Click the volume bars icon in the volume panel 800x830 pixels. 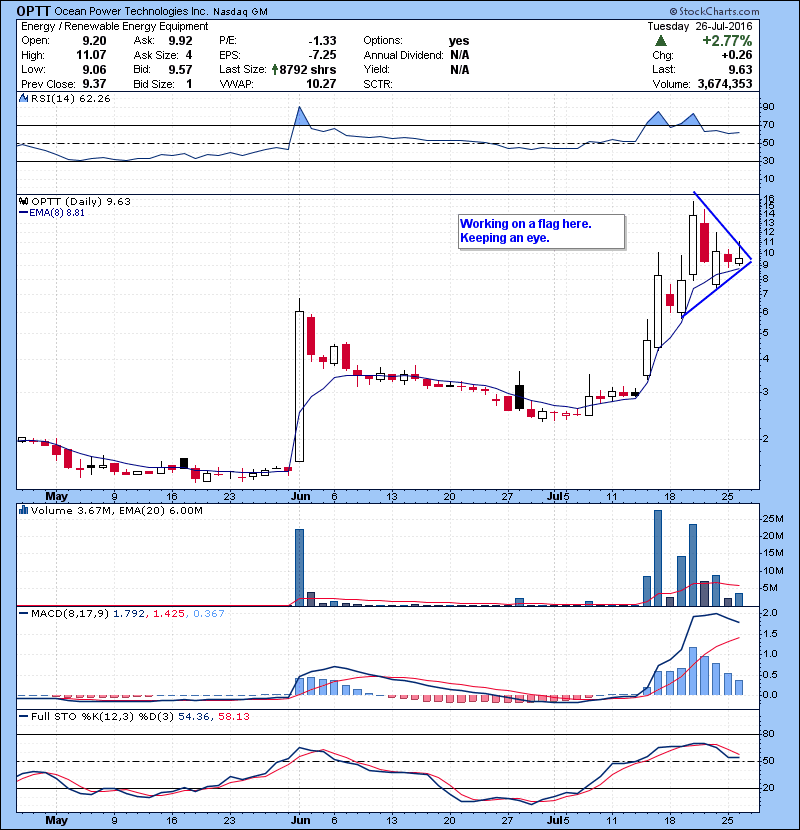coord(23,510)
